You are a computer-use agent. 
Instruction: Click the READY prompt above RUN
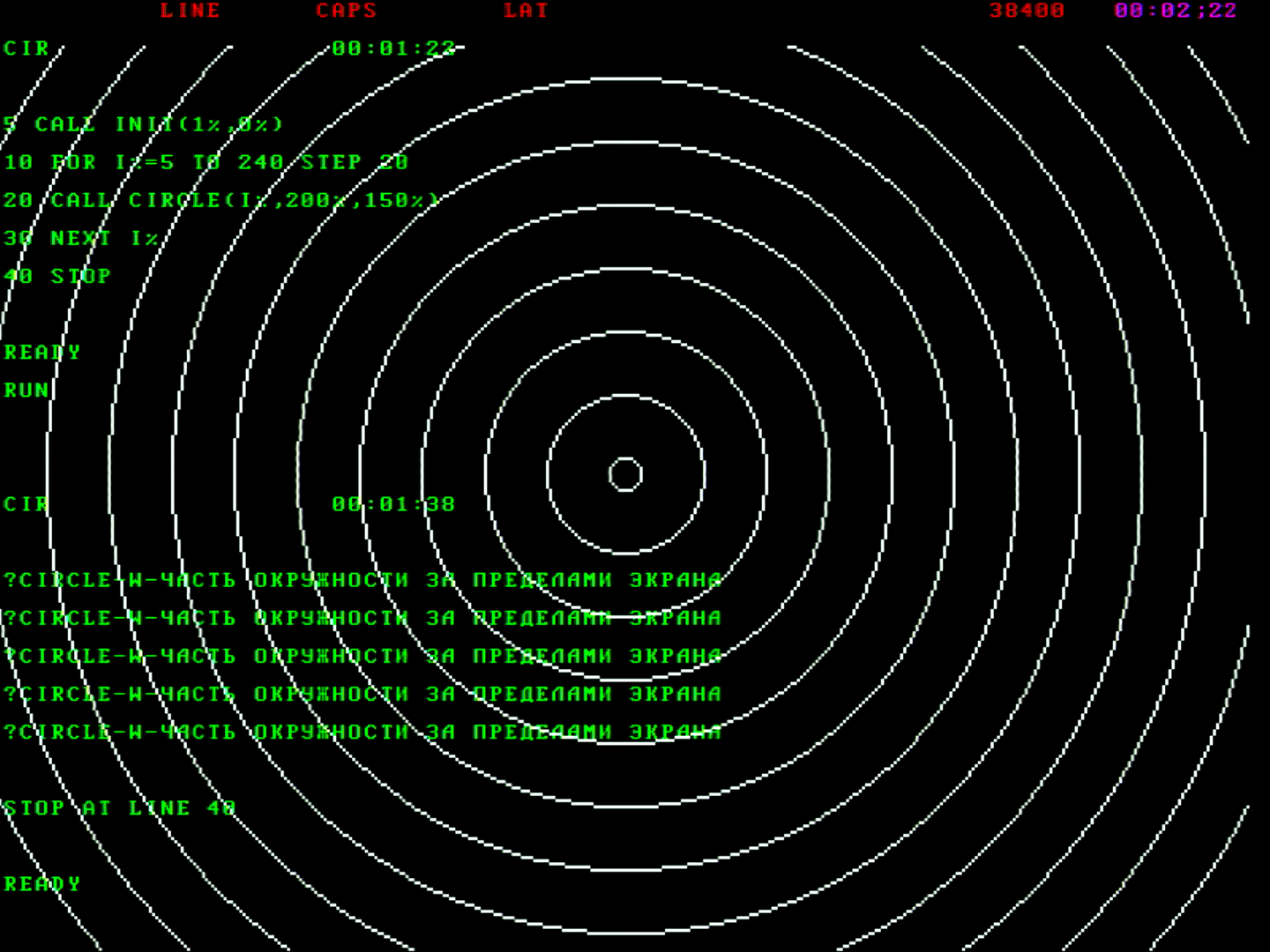(x=42, y=352)
